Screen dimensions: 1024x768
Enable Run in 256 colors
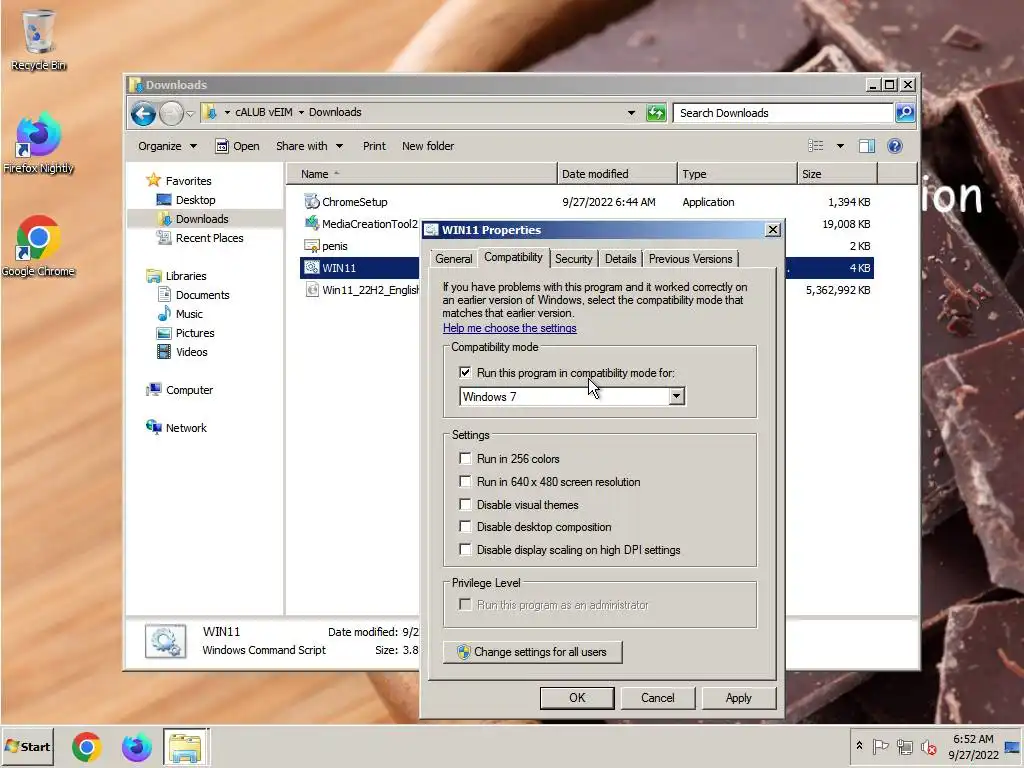[465, 458]
